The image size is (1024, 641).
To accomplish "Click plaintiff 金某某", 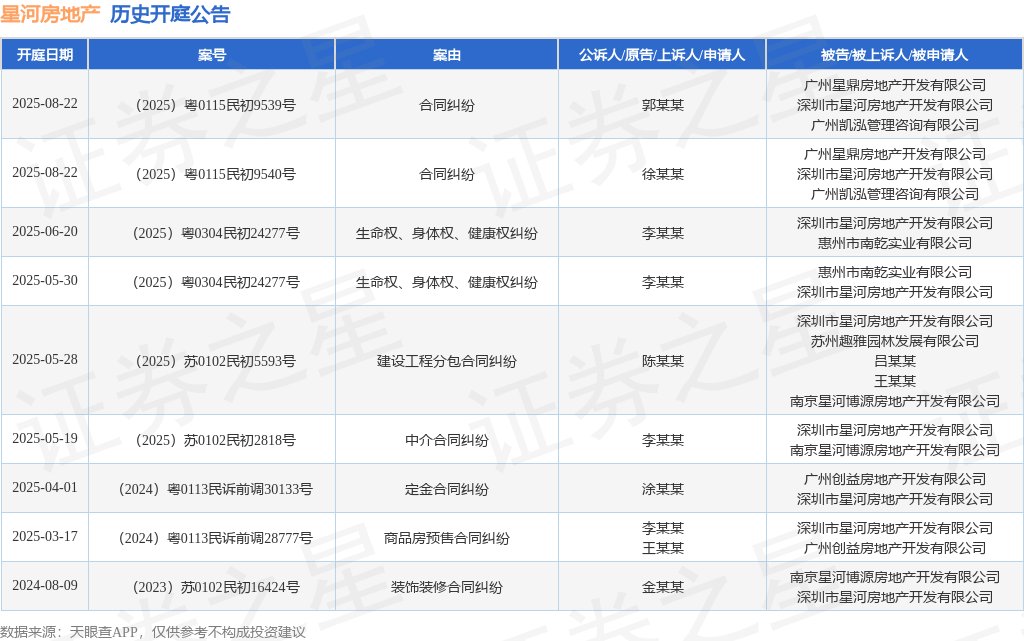I will 662,587.
